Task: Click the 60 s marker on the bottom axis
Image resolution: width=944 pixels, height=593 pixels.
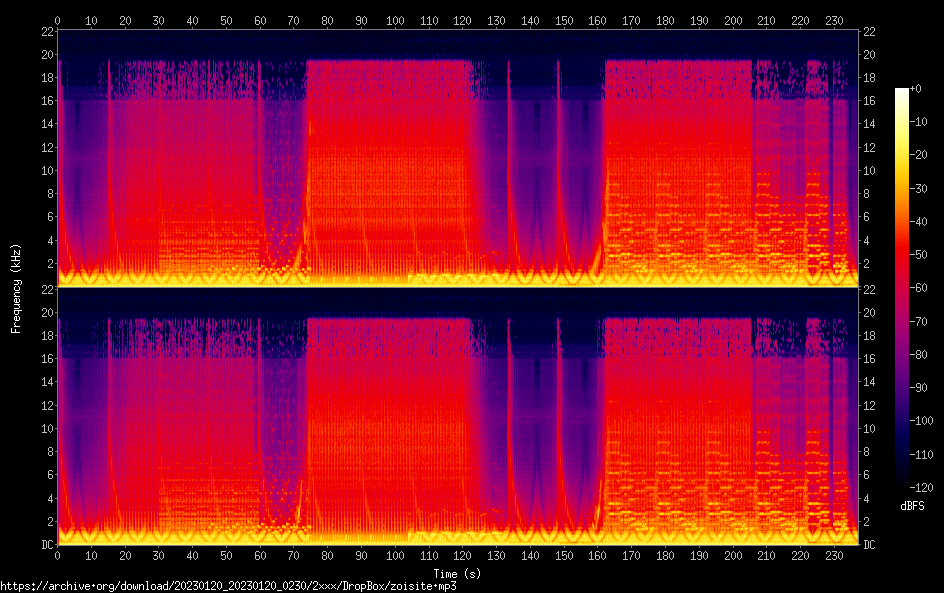Action: 260,555
